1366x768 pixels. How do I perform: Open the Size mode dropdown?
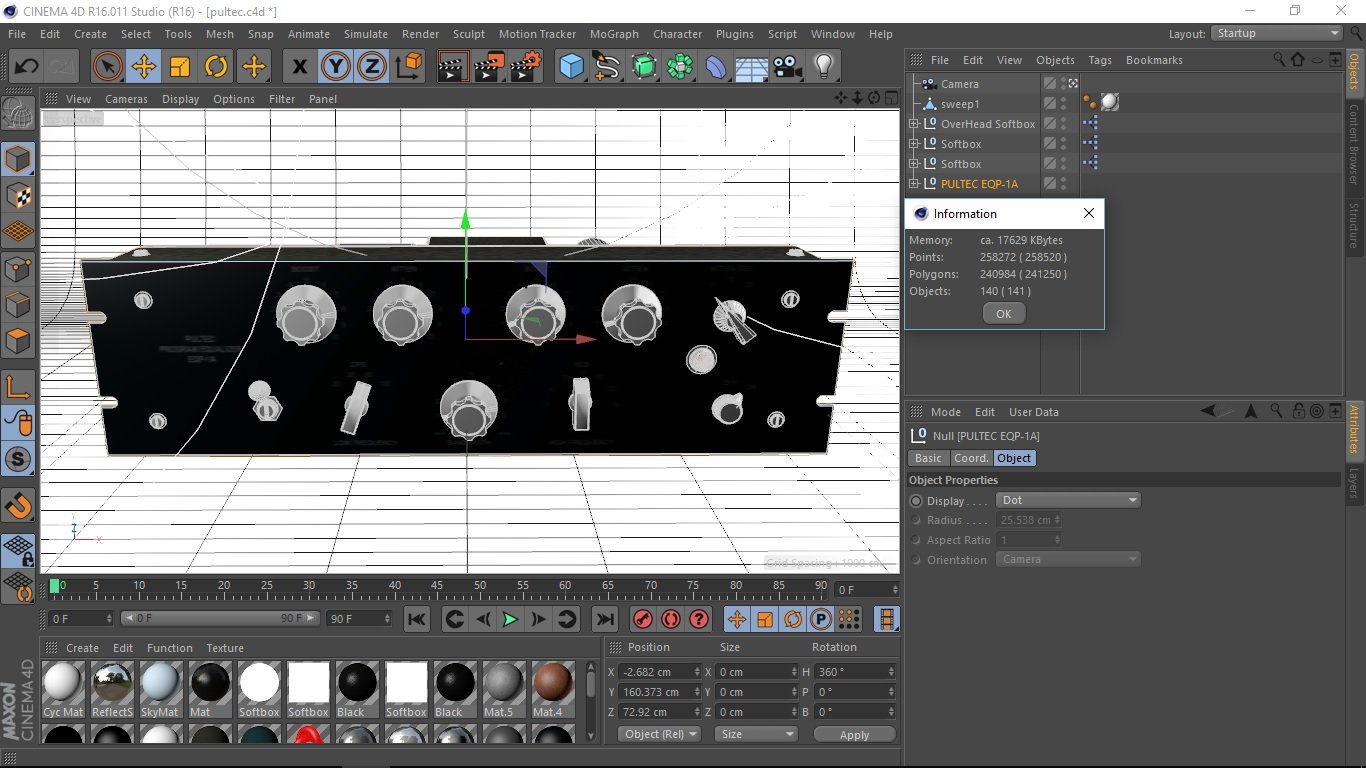click(x=757, y=734)
